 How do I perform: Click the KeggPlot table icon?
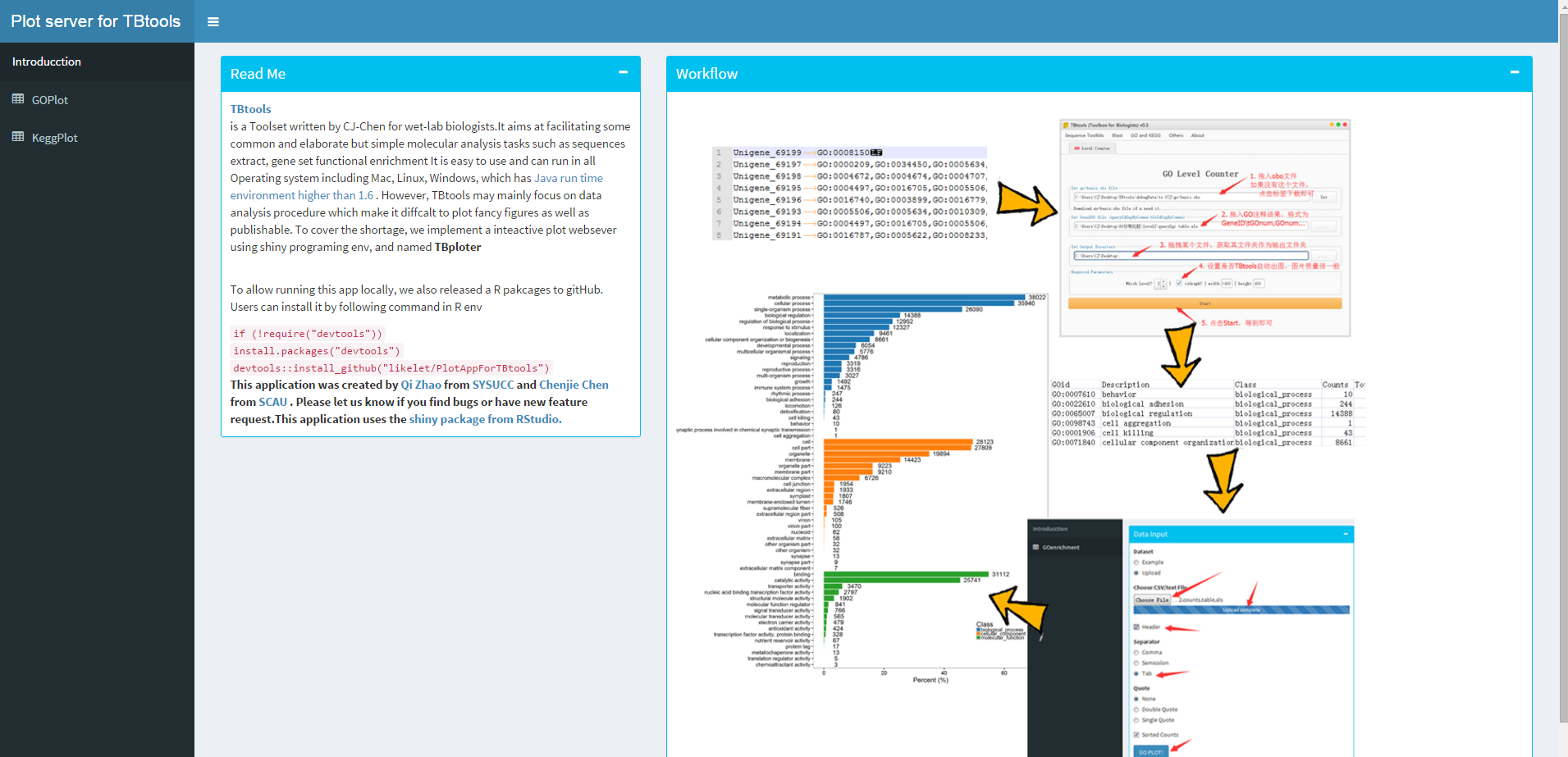18,137
